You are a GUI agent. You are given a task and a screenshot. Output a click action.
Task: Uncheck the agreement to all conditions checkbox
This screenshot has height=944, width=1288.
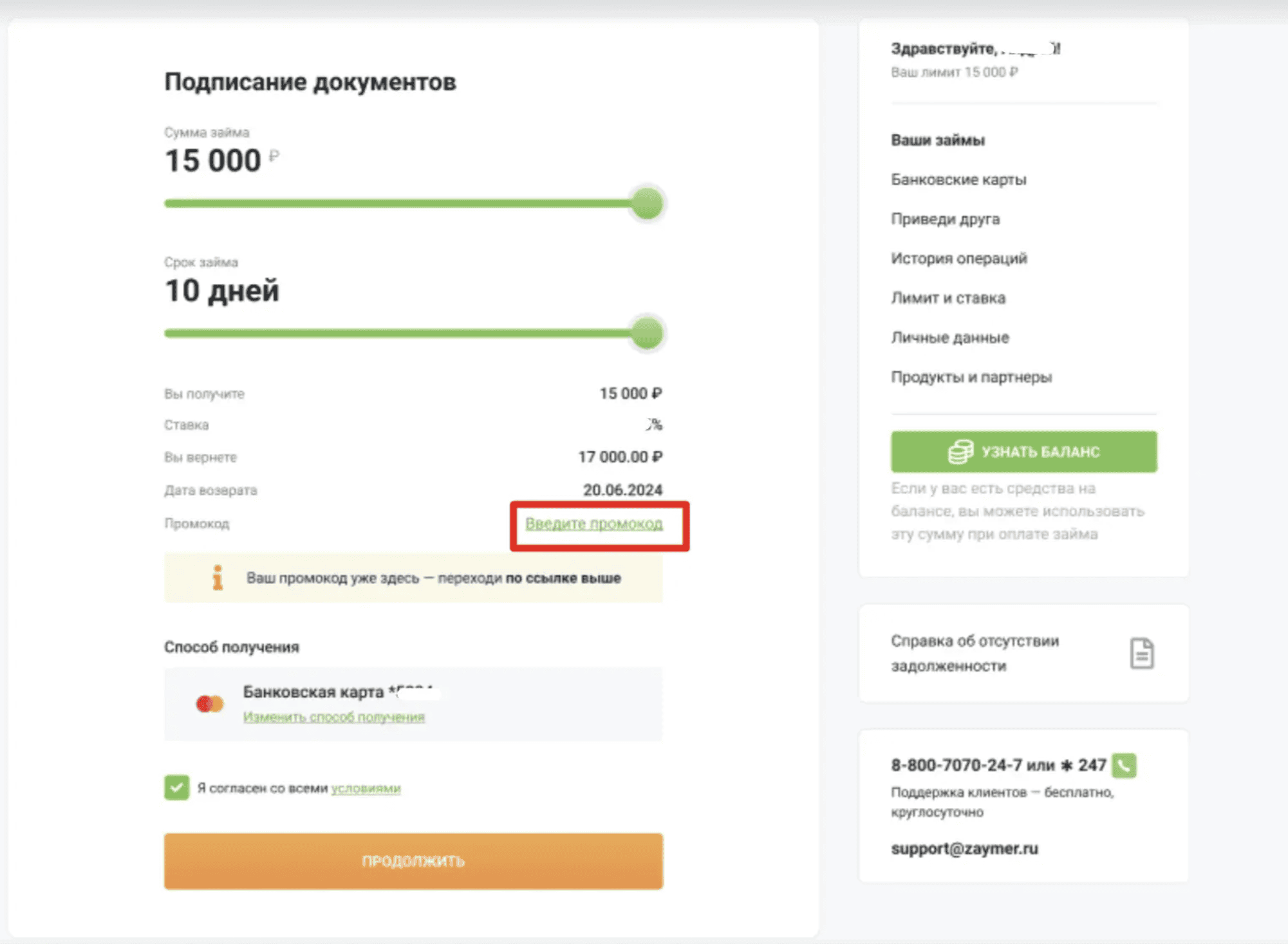pos(176,787)
